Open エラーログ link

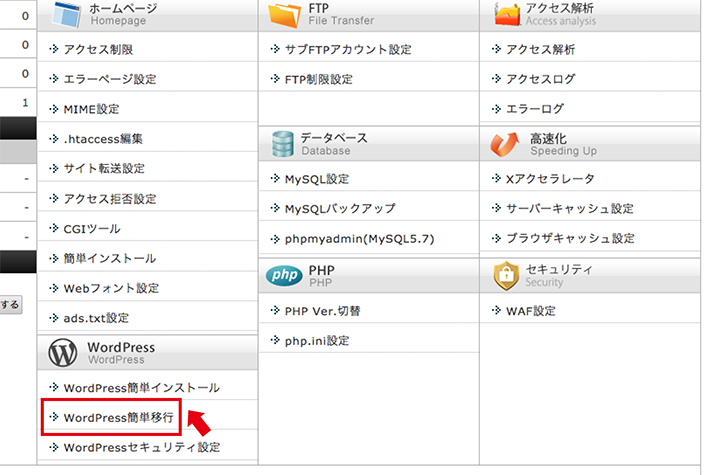tap(534, 109)
